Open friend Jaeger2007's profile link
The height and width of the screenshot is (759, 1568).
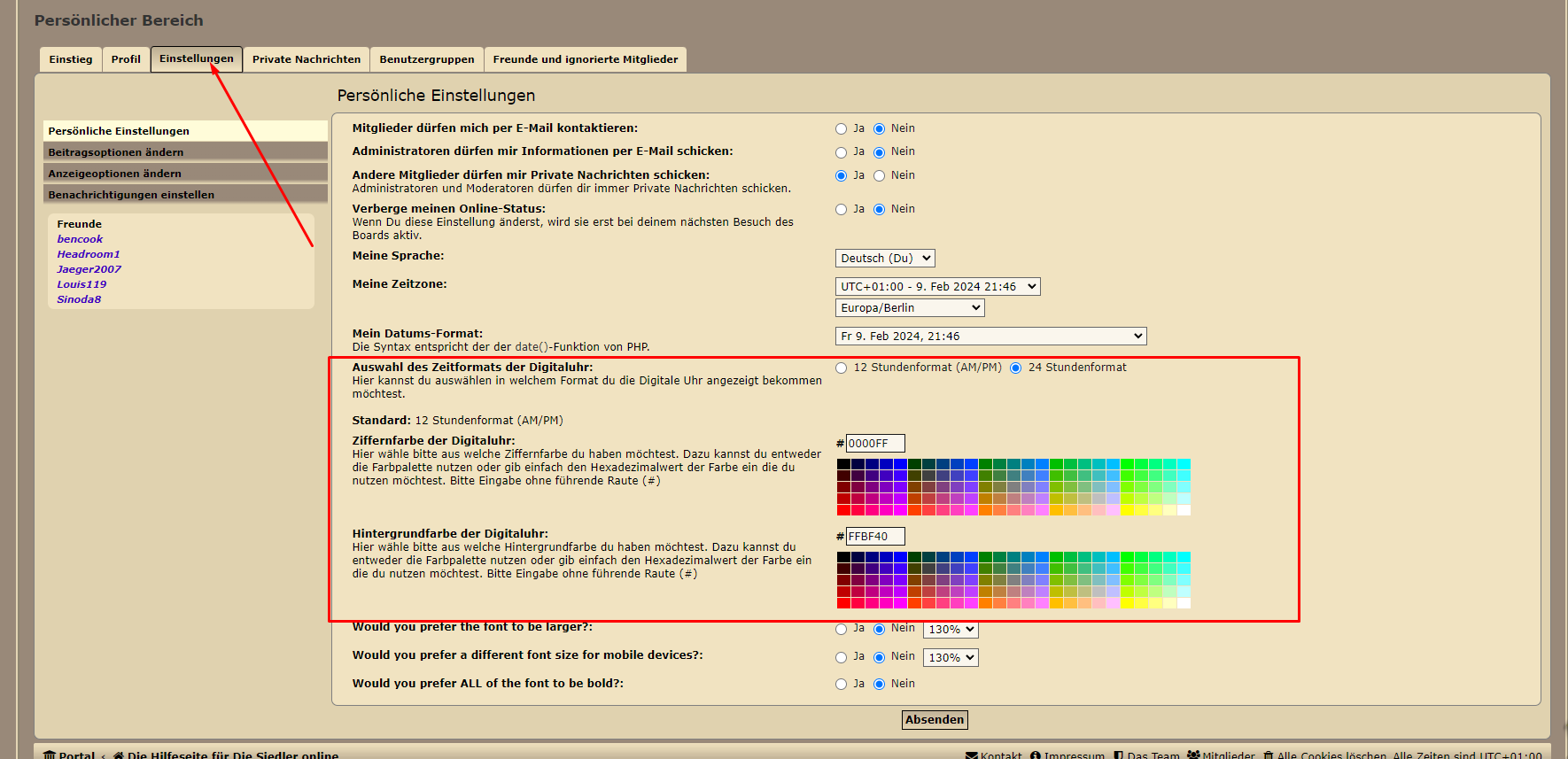tap(89, 269)
